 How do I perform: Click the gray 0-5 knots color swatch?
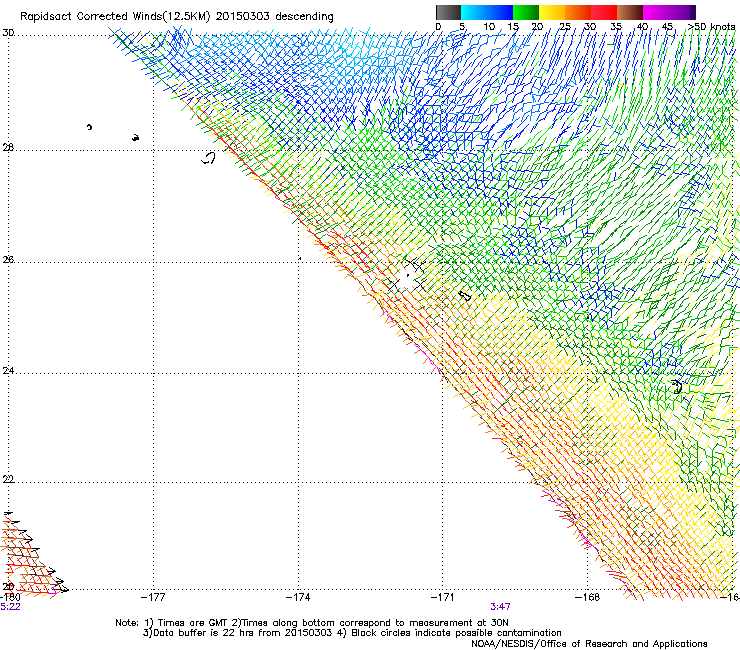click(448, 12)
